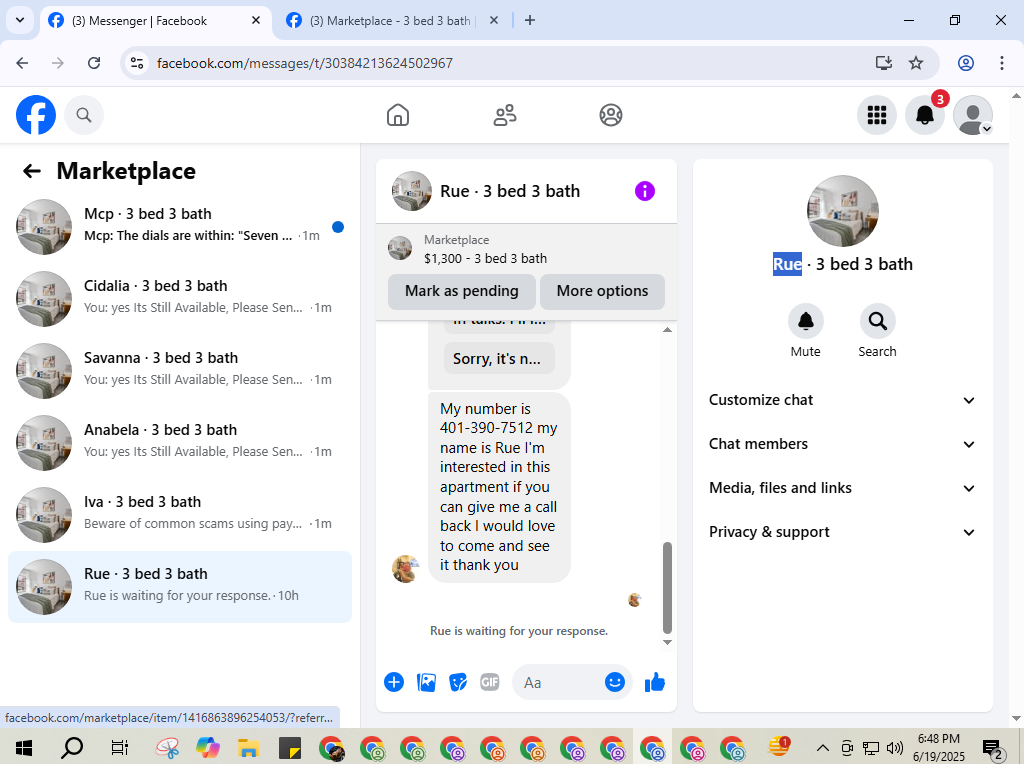Mute the Rue conversation bell icon
This screenshot has width=1024, height=764.
[806, 321]
